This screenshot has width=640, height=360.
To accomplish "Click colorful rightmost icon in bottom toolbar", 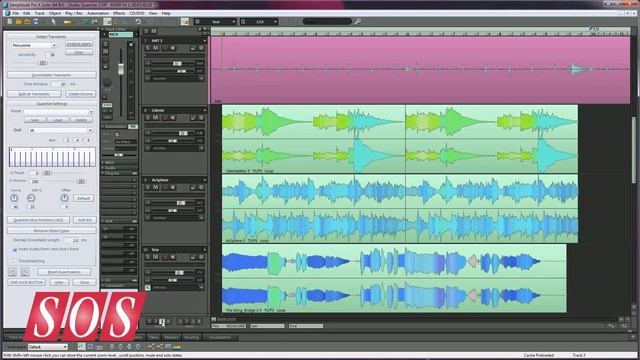I will pyautogui.click(x=177, y=347).
